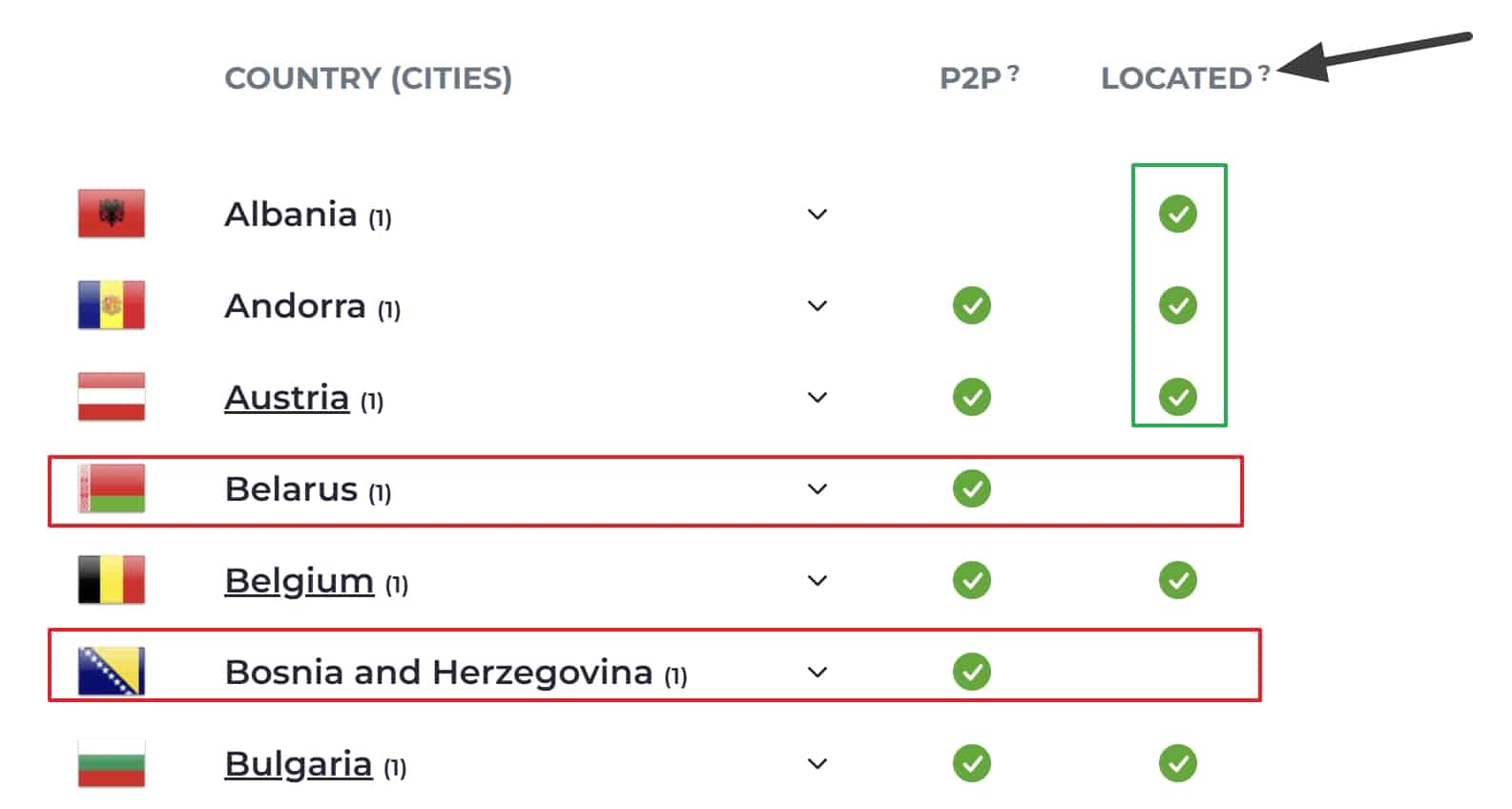The width and height of the screenshot is (1512, 809).
Task: Click the Bulgaria flag icon
Action: 112,763
